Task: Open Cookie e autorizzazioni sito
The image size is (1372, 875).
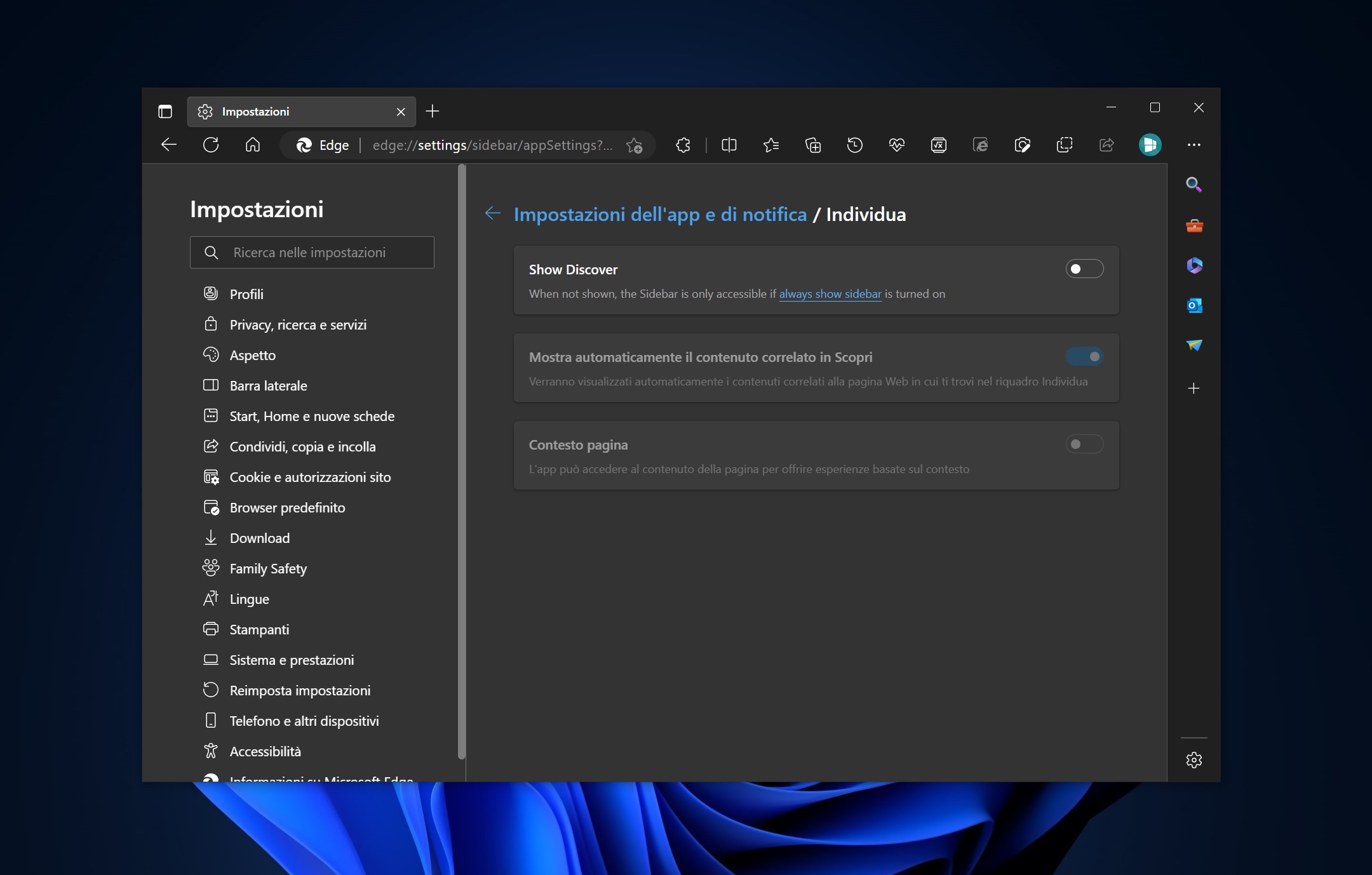Action: [311, 477]
